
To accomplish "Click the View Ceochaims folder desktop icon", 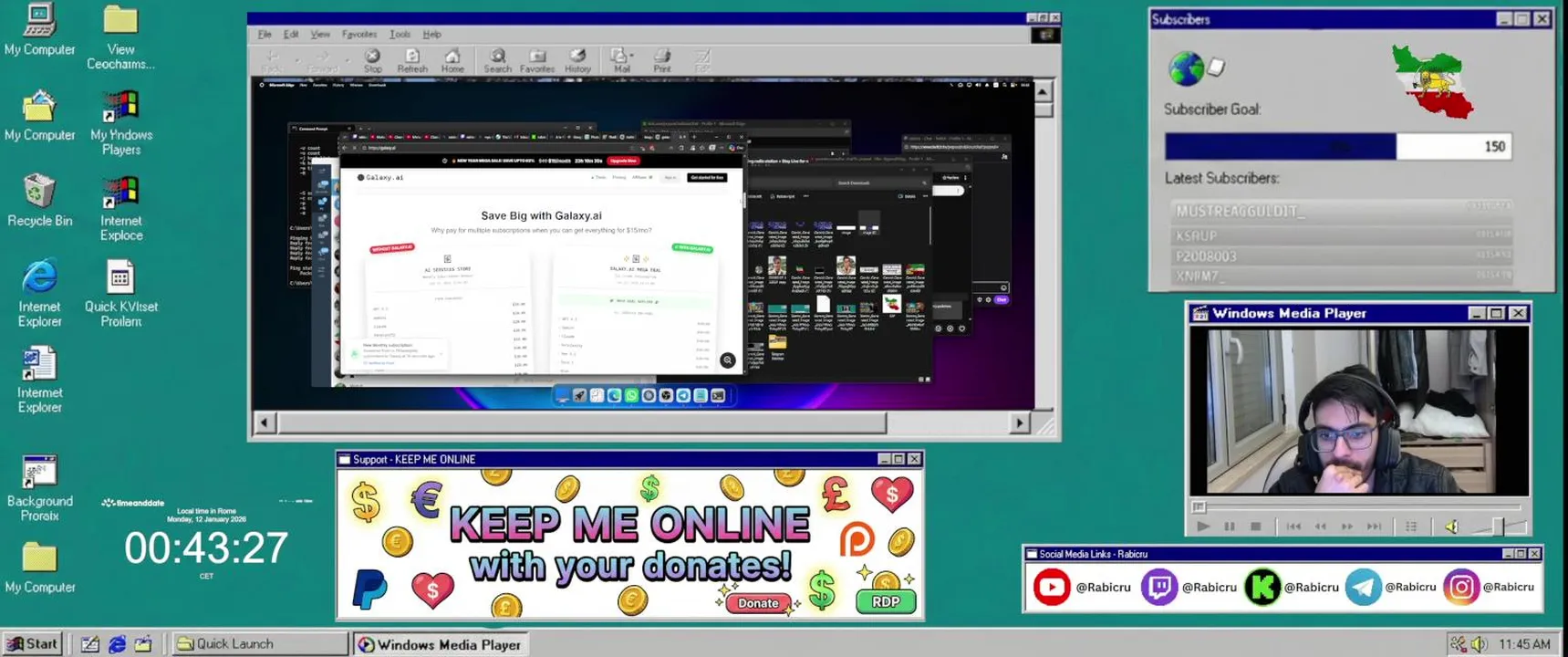I will pyautogui.click(x=120, y=38).
